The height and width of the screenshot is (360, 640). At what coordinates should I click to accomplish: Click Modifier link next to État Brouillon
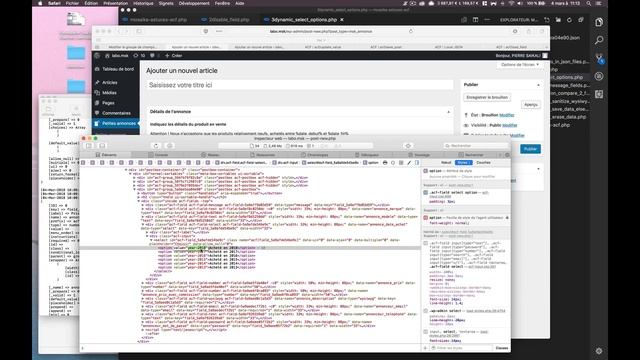(x=507, y=116)
